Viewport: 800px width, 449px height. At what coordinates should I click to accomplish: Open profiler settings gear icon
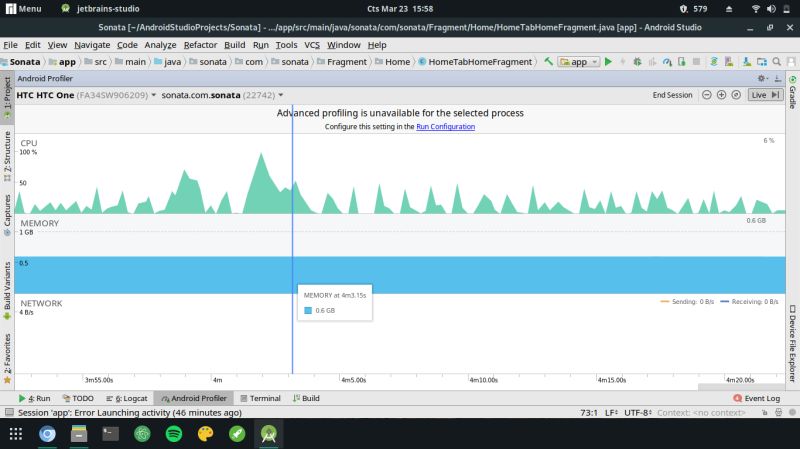pyautogui.click(x=762, y=78)
